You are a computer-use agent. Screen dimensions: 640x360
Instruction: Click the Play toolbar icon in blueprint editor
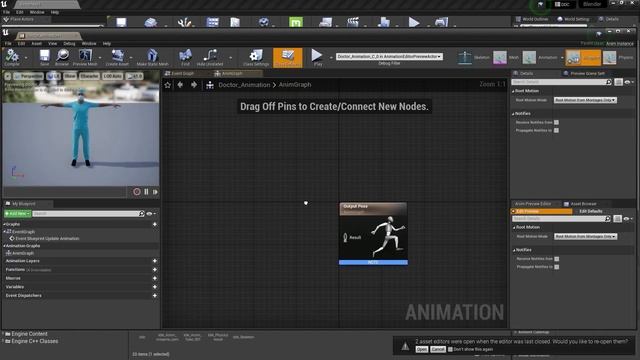click(317, 56)
